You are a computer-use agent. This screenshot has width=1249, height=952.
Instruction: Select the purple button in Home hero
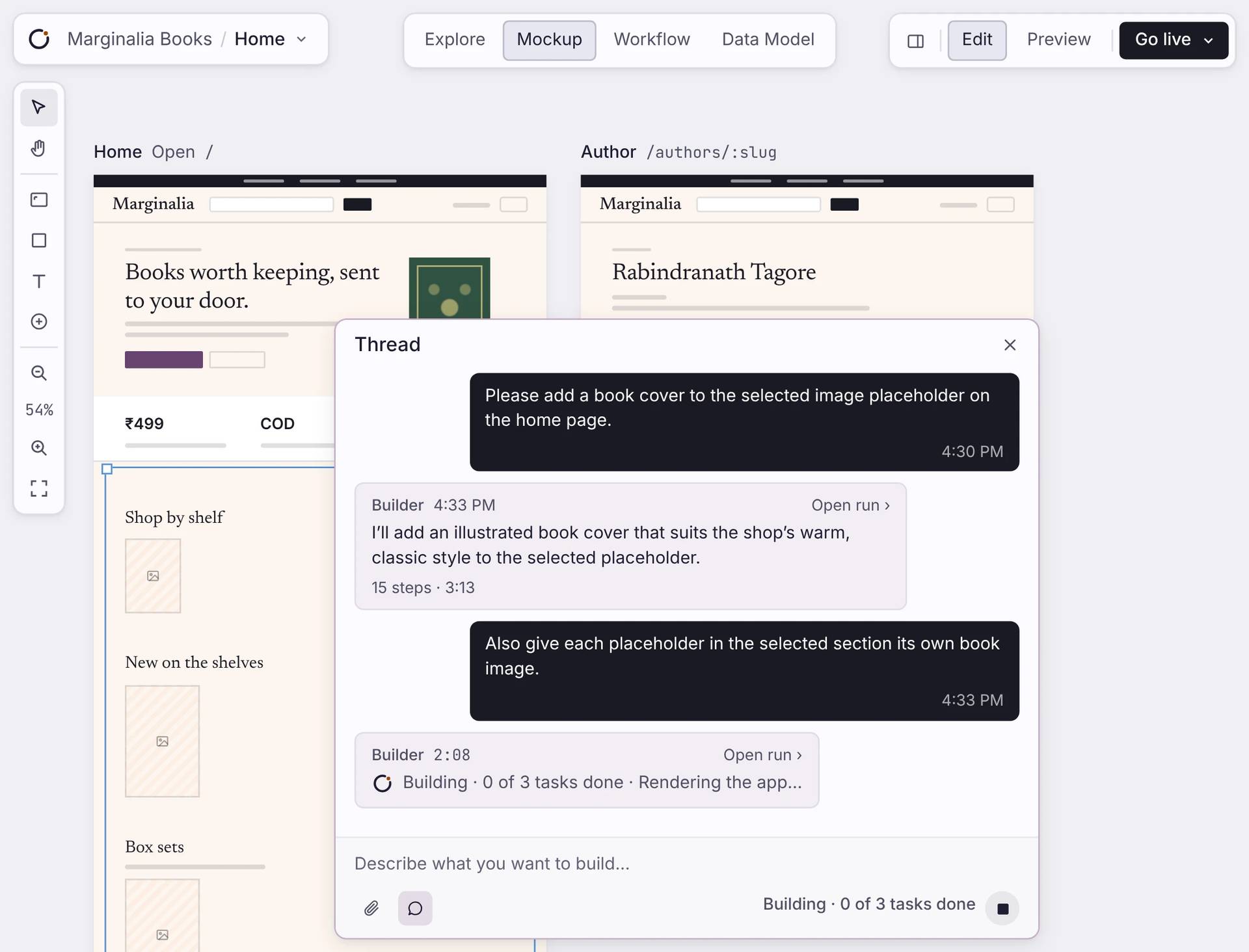click(x=164, y=360)
